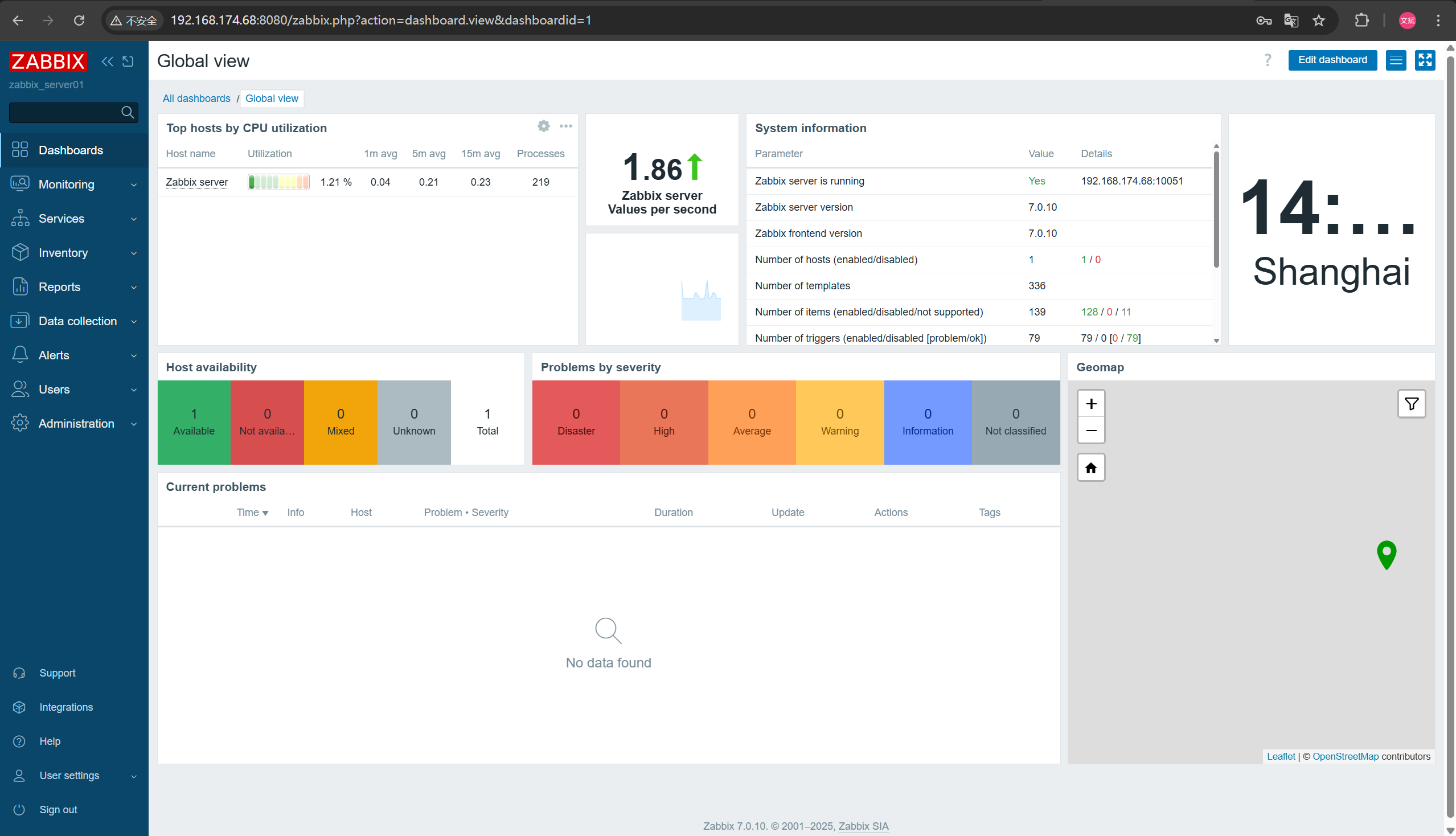Open the OpenStreetMap attribution link
Viewport: 1456px width, 836px height.
[x=1344, y=756]
